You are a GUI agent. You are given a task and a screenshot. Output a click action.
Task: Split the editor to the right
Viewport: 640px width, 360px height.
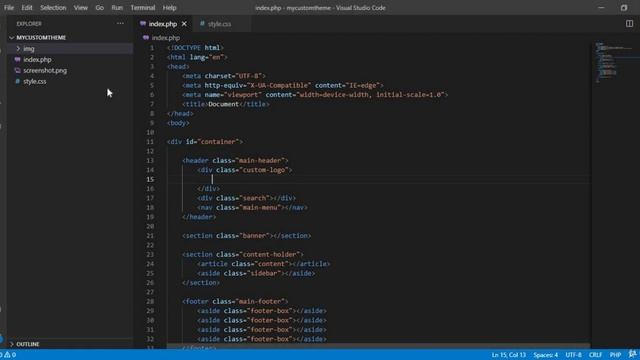pyautogui.click(x=629, y=24)
